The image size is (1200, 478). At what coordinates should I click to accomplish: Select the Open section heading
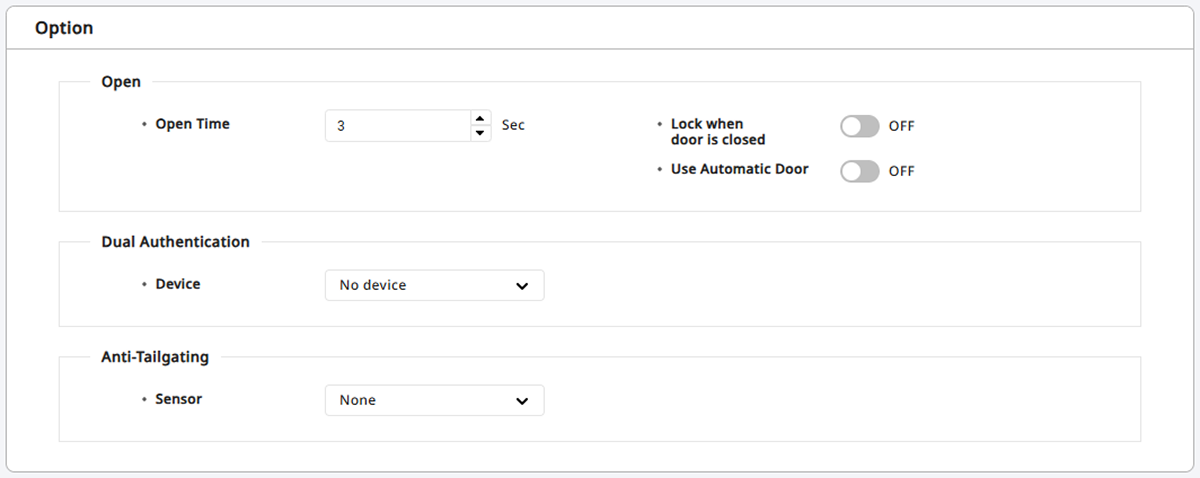click(x=121, y=82)
